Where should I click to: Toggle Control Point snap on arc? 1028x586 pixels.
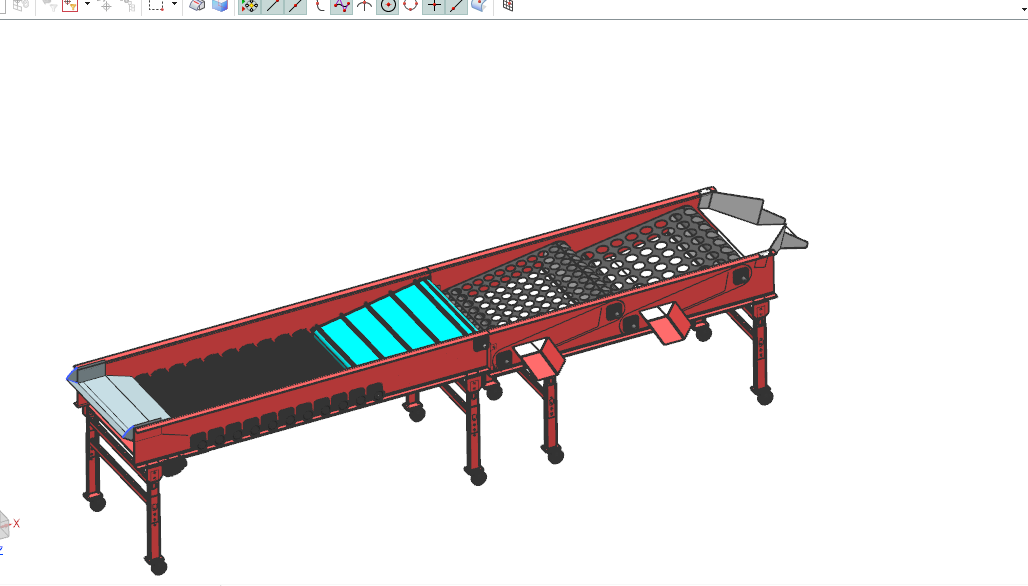click(x=319, y=6)
